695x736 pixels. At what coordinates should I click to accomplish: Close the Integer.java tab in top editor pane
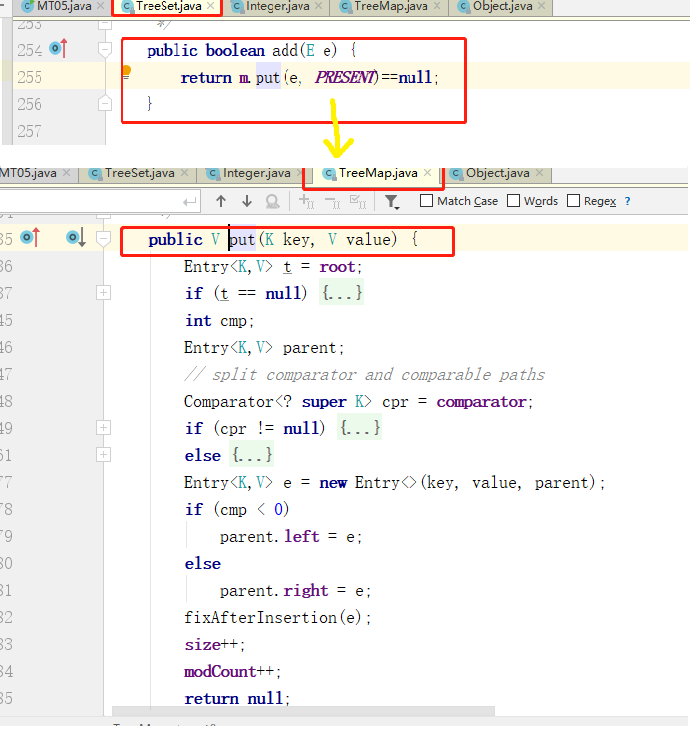pyautogui.click(x=319, y=6)
